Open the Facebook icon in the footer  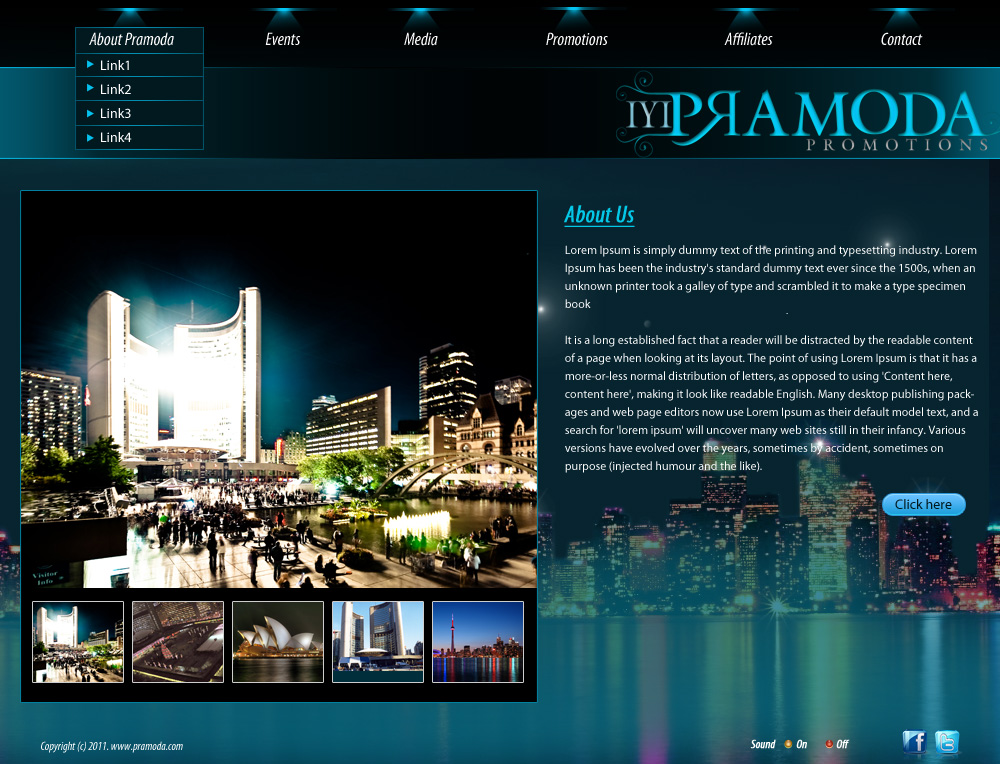point(915,742)
